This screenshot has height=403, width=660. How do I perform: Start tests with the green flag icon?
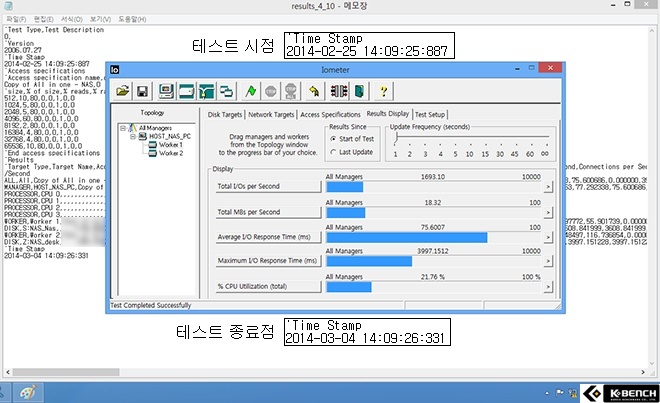[x=251, y=91]
